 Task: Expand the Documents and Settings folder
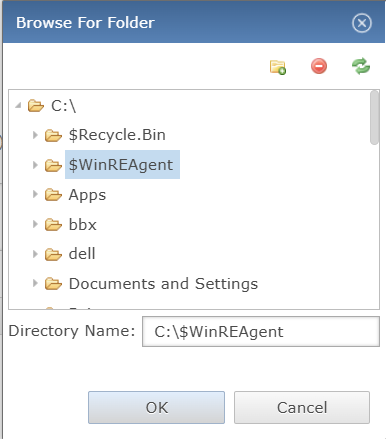click(x=35, y=283)
